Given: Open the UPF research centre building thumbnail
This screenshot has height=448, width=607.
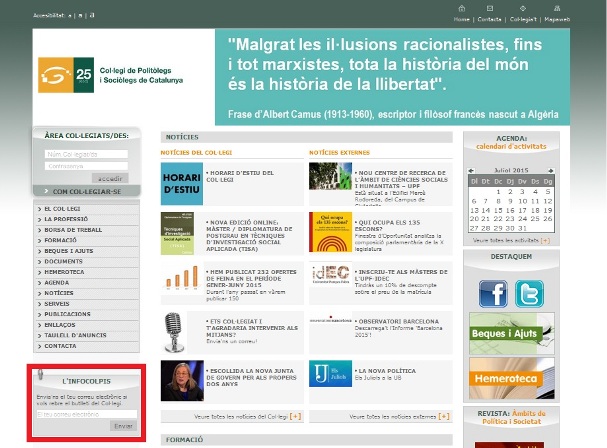Looking at the screenshot, I should click(x=330, y=176).
